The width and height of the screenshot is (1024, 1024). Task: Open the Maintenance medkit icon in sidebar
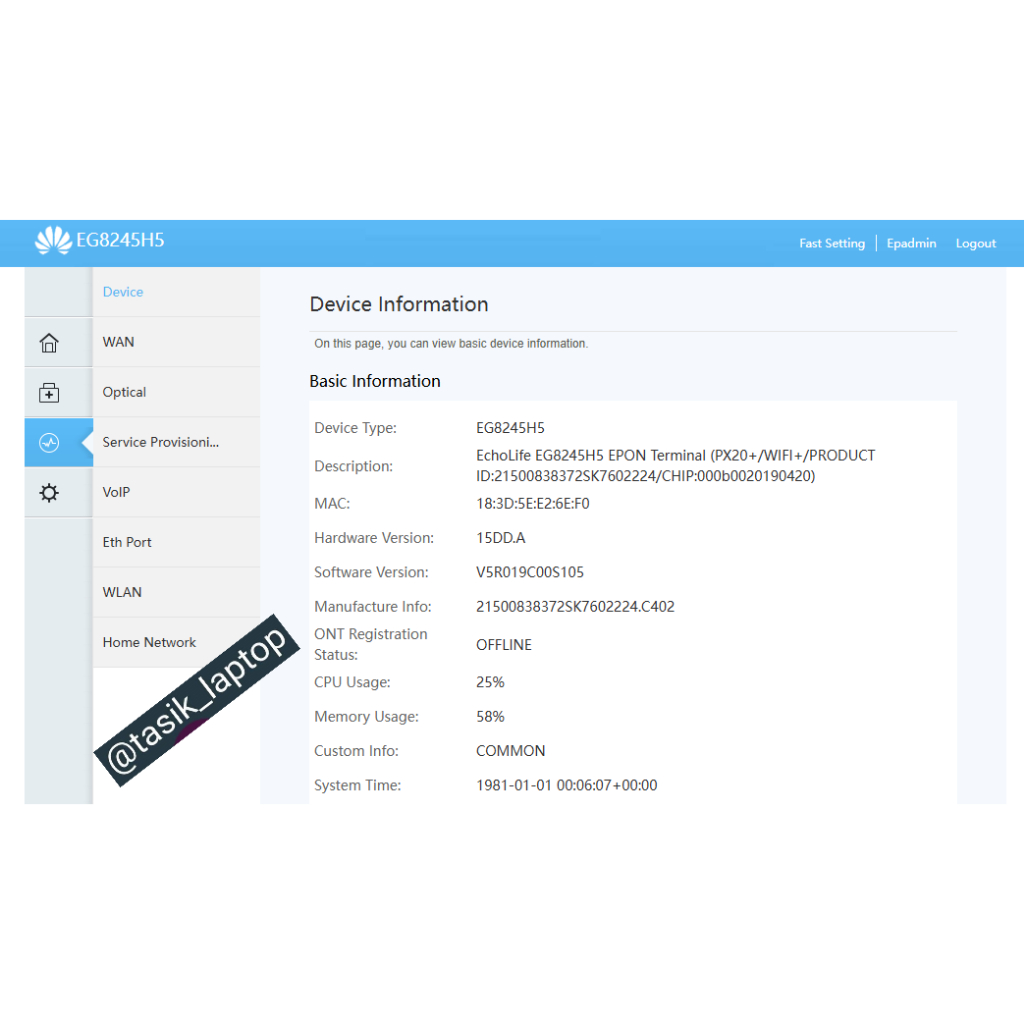(49, 392)
